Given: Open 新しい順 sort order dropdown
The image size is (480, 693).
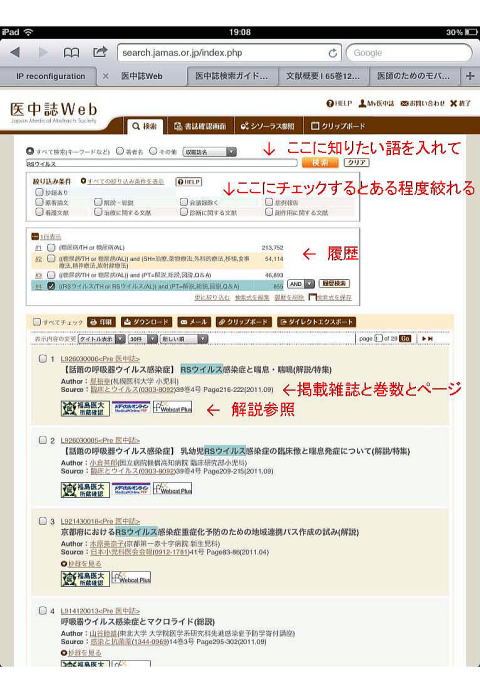Looking at the screenshot, I should (184, 339).
